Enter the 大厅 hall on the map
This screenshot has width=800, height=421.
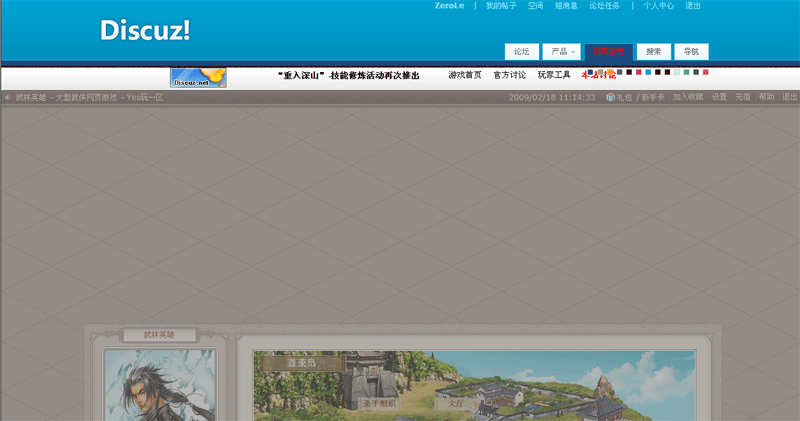[456, 403]
